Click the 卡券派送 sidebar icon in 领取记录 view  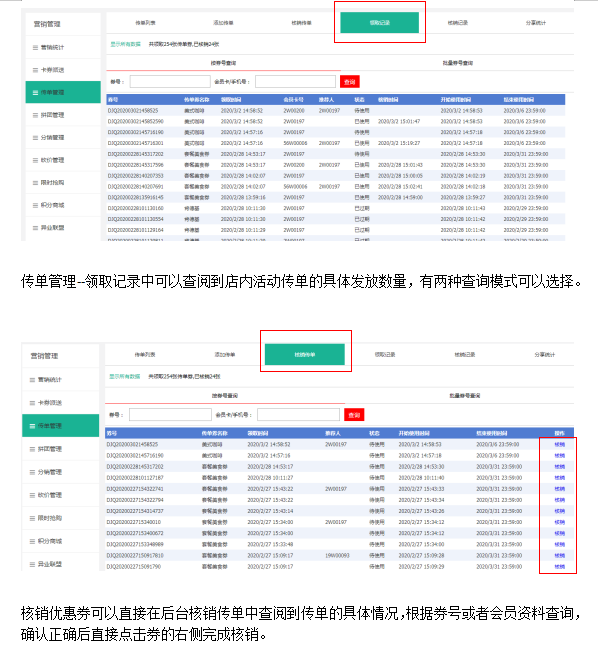click(x=35, y=69)
